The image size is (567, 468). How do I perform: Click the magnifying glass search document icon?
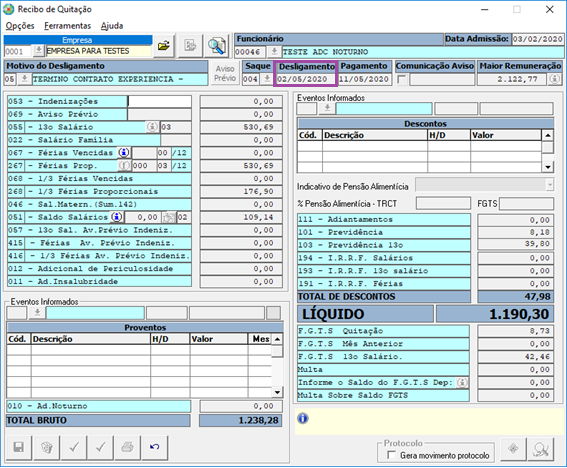point(216,46)
